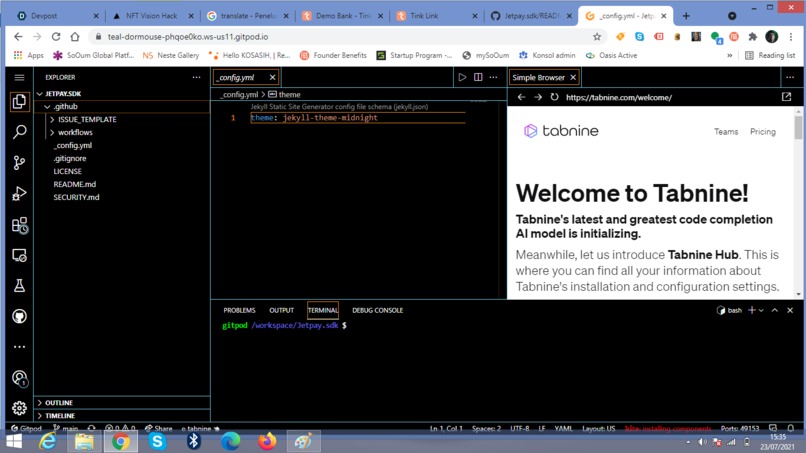
Task: Expand the TIMELINE section
Action: (x=122, y=415)
